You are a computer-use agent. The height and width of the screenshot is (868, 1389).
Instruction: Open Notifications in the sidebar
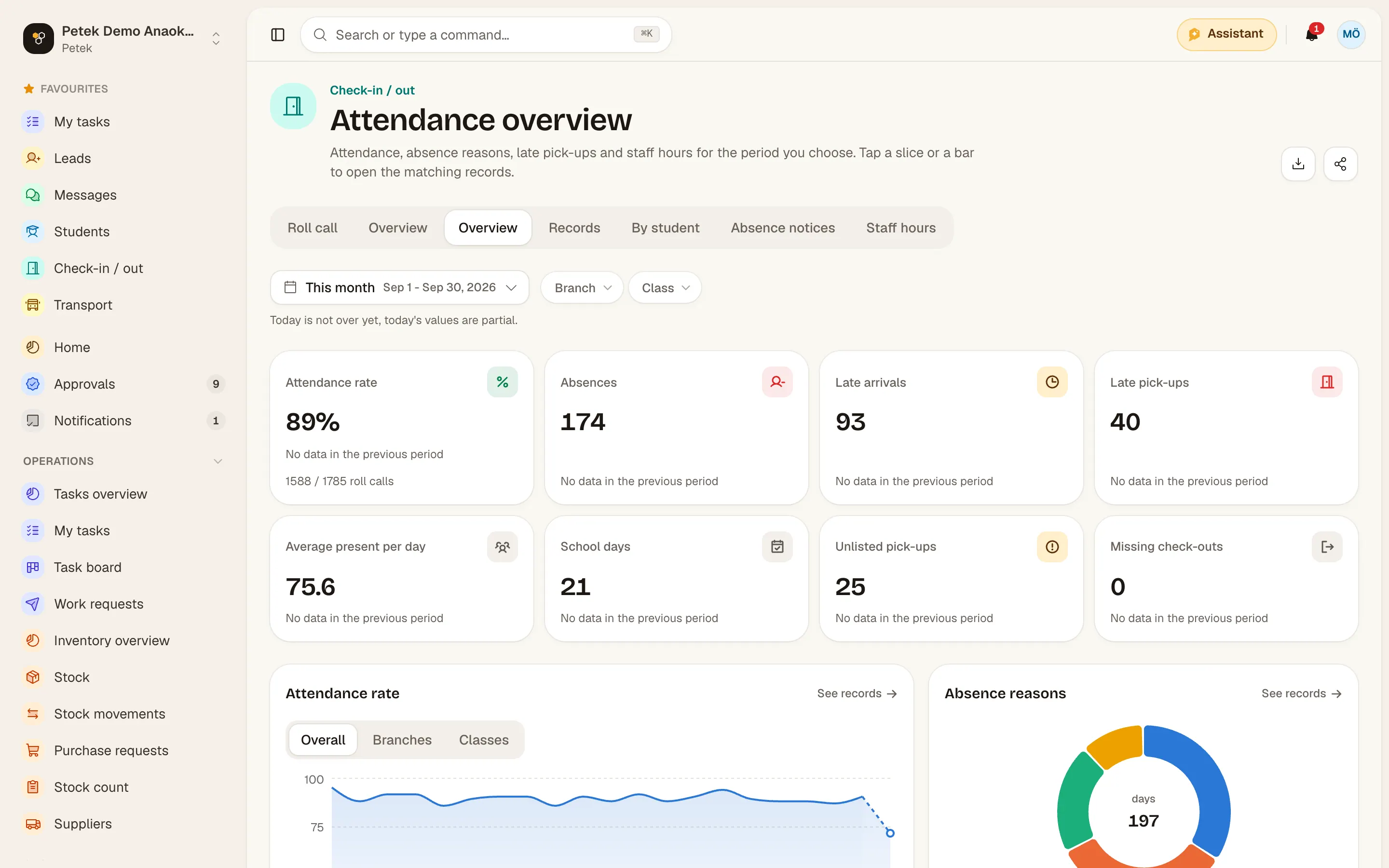click(123, 421)
